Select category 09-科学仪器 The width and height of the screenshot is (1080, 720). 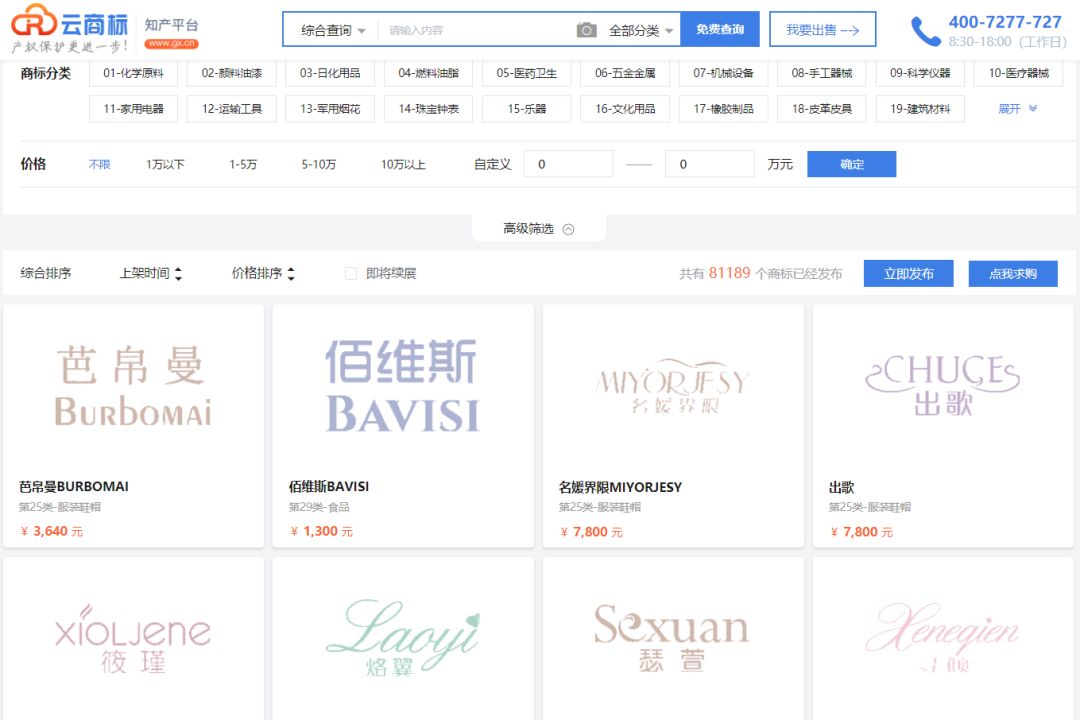[920, 73]
